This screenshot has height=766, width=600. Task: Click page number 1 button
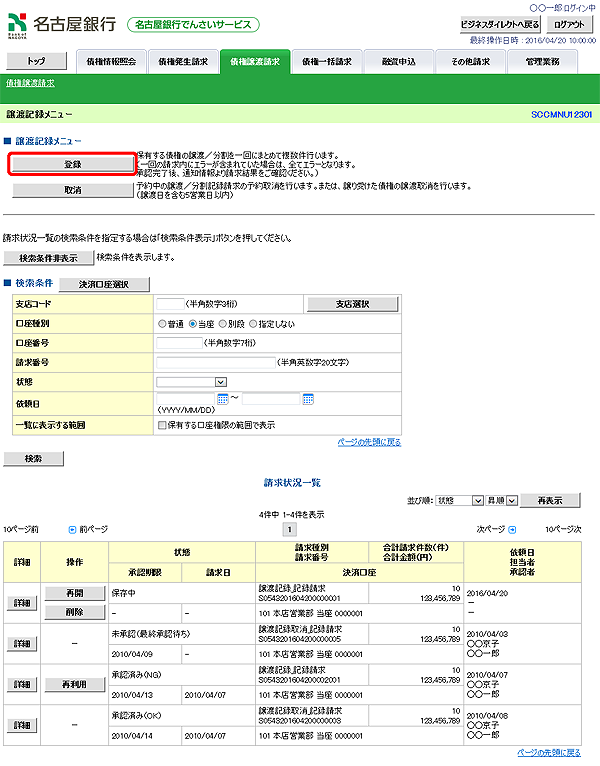click(290, 530)
